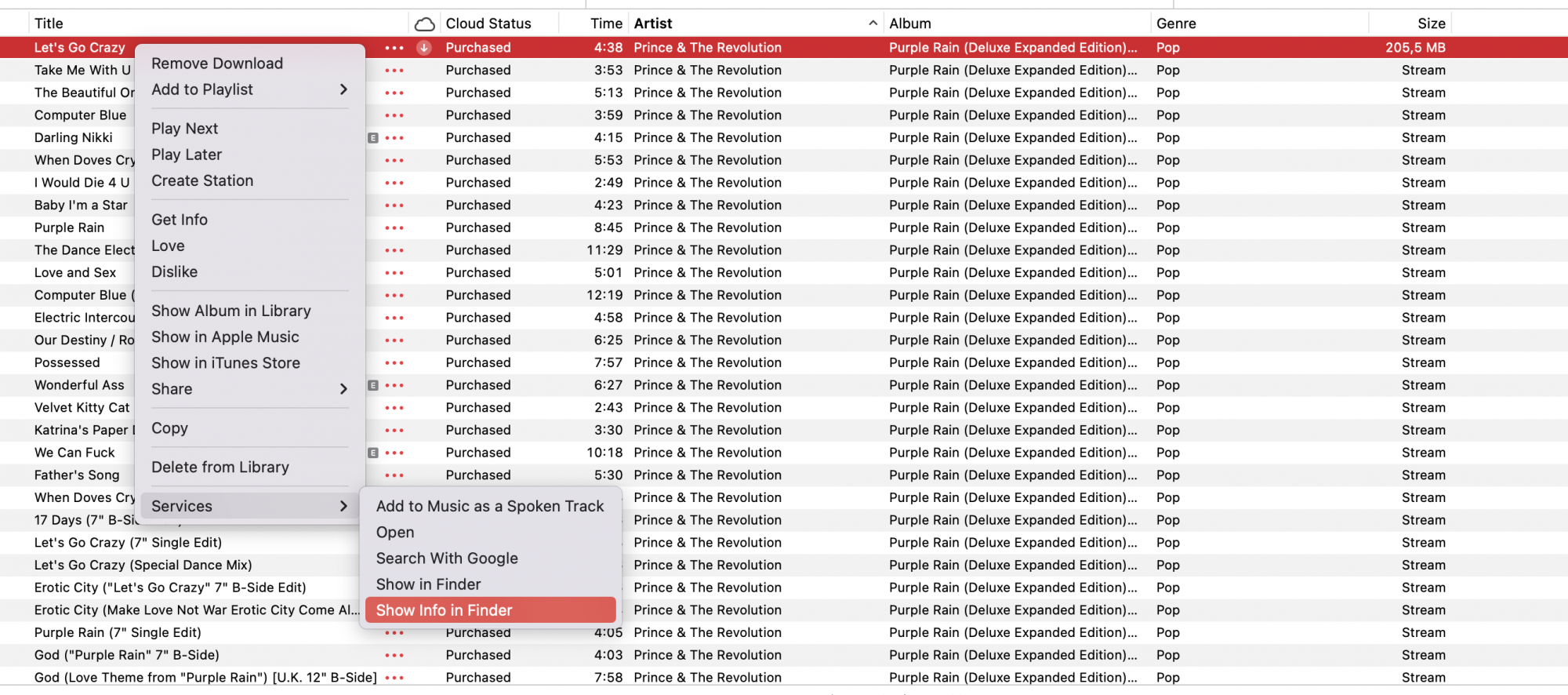This screenshot has height=695, width=1568.
Task: Select the Let's Go Crazy (Special Dance Mix) song
Action: point(143,565)
